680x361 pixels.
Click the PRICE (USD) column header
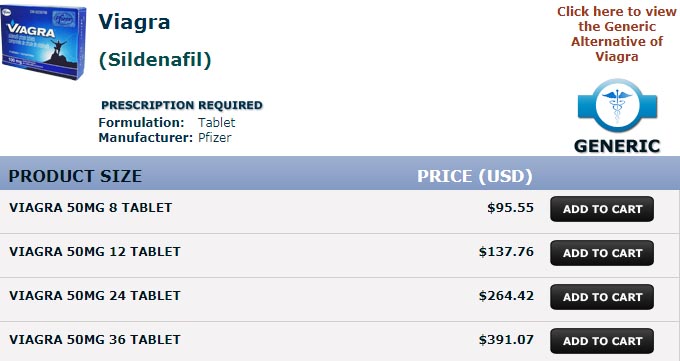[474, 176]
